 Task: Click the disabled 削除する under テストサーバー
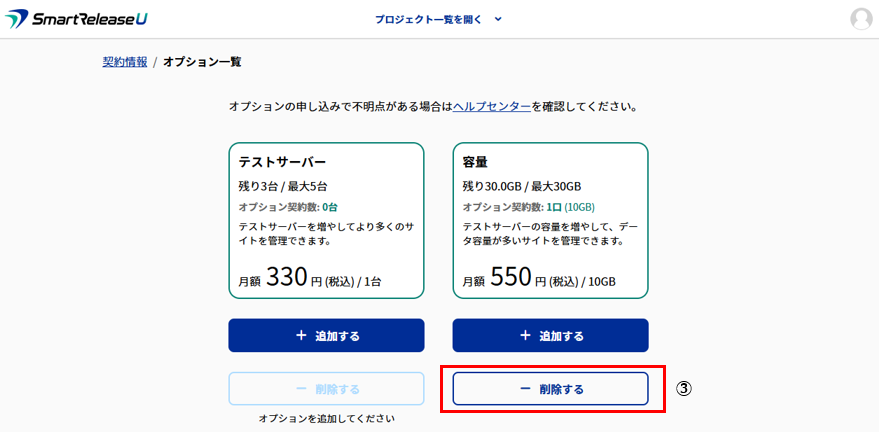point(326,389)
